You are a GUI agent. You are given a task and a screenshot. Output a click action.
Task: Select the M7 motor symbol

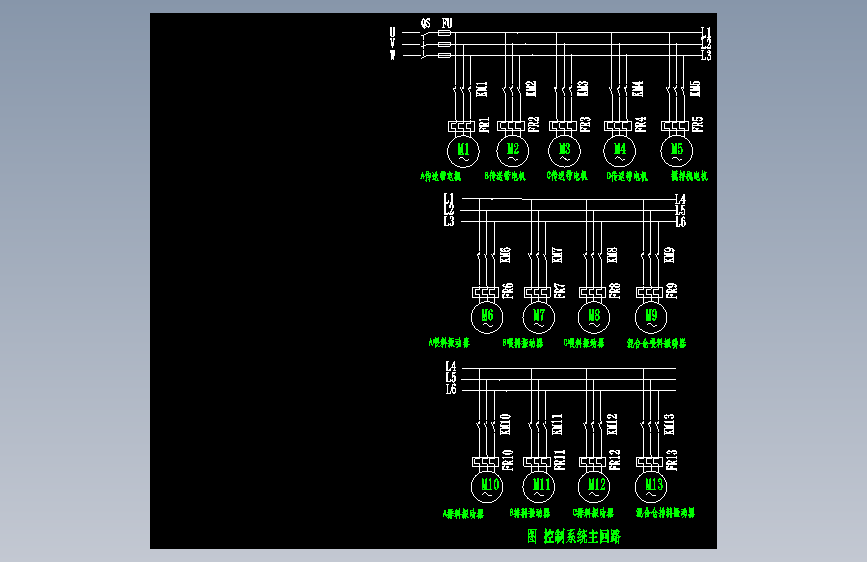click(x=539, y=318)
